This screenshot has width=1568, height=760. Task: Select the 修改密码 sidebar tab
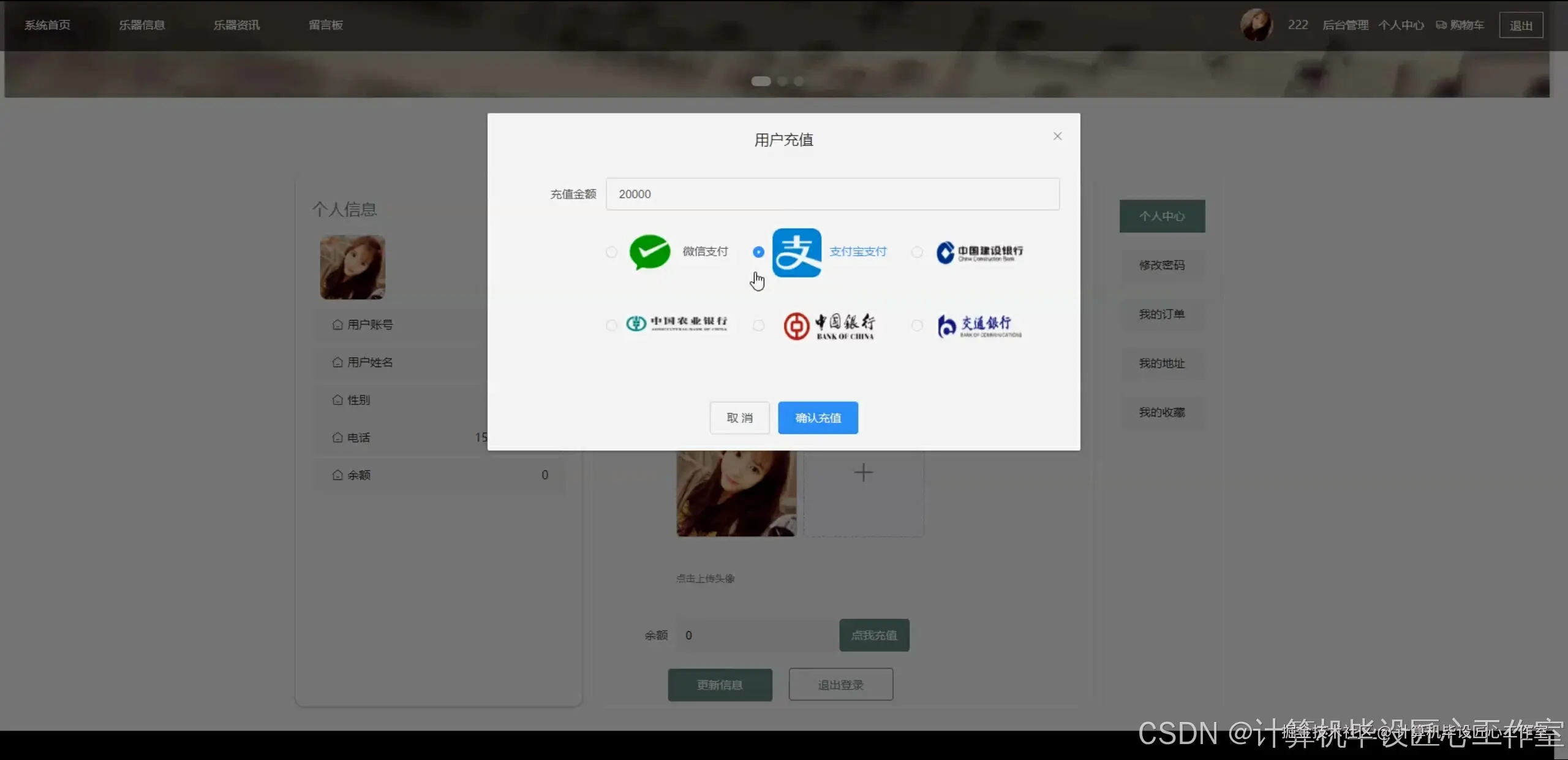coord(1162,265)
